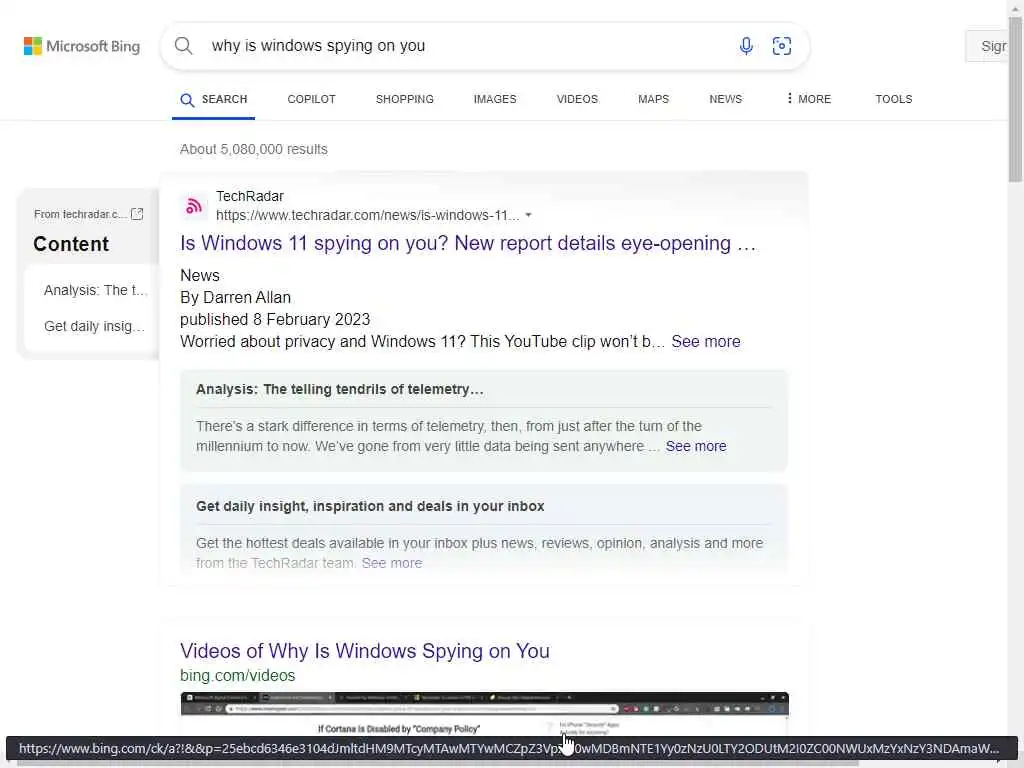Click 'About 5,080,000 results' text

[x=254, y=149]
